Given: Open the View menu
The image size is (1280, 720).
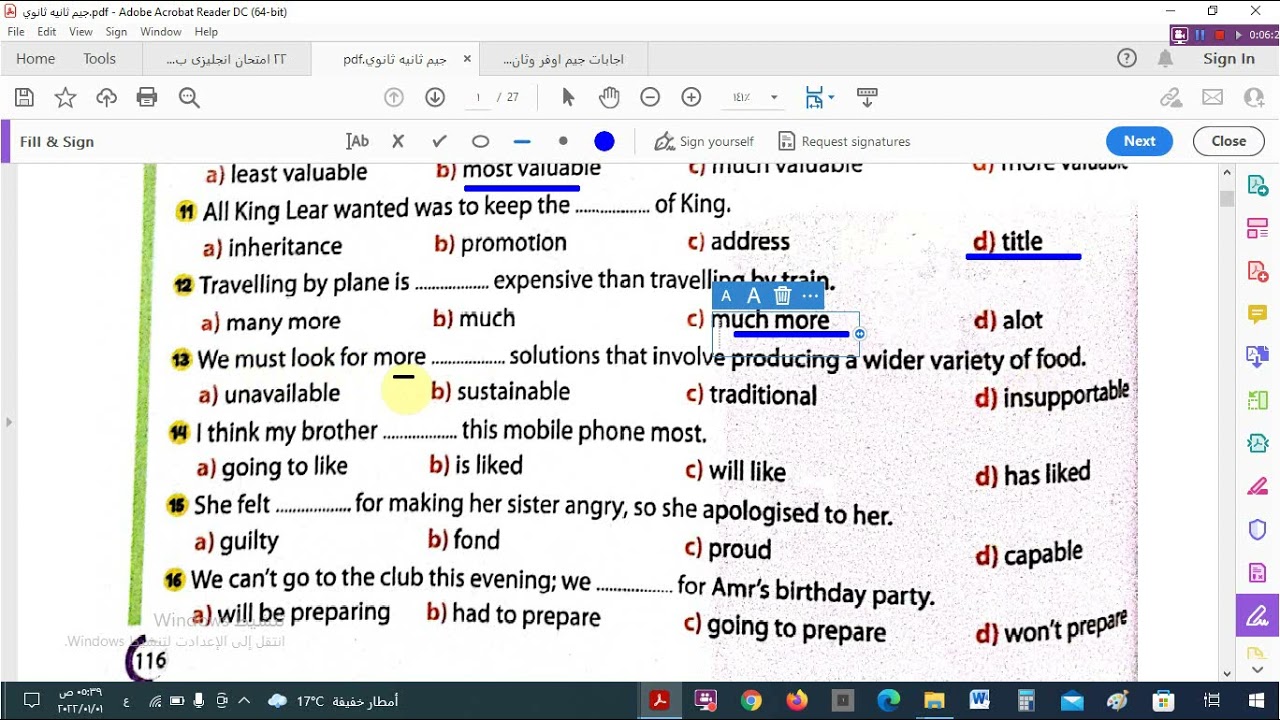Looking at the screenshot, I should 81,32.
